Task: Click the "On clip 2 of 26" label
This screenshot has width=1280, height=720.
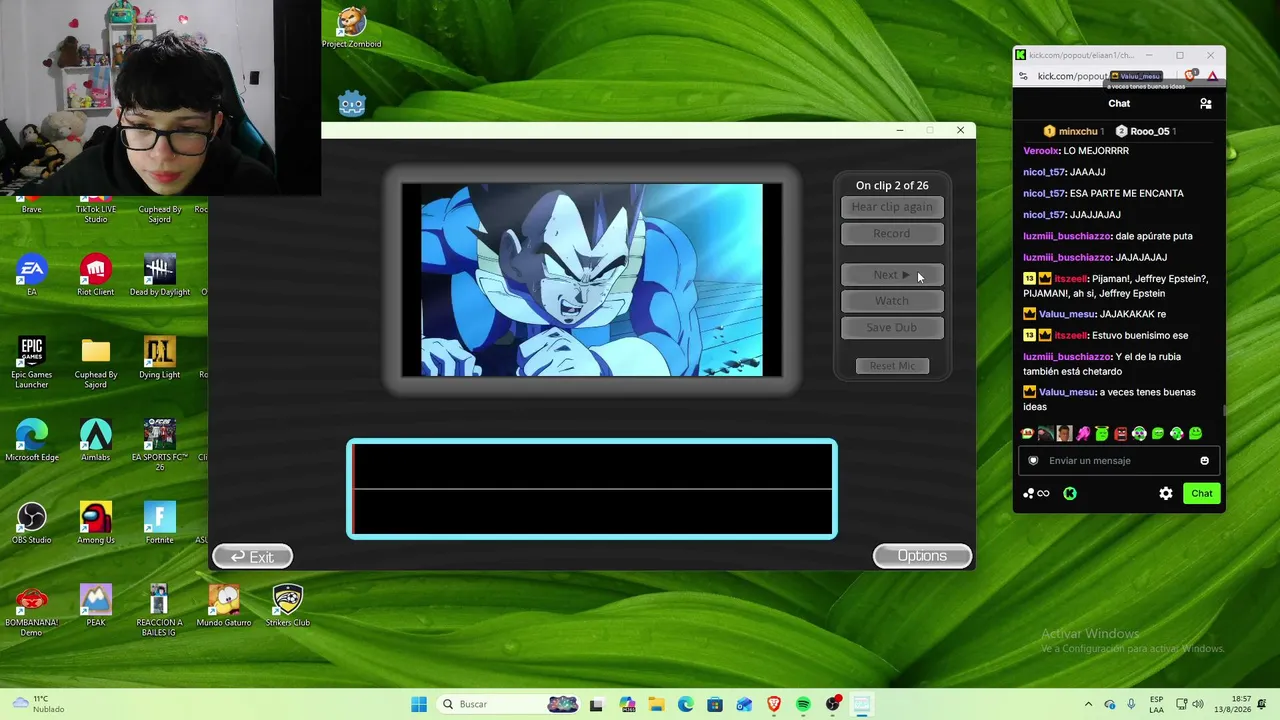Action: pyautogui.click(x=892, y=185)
